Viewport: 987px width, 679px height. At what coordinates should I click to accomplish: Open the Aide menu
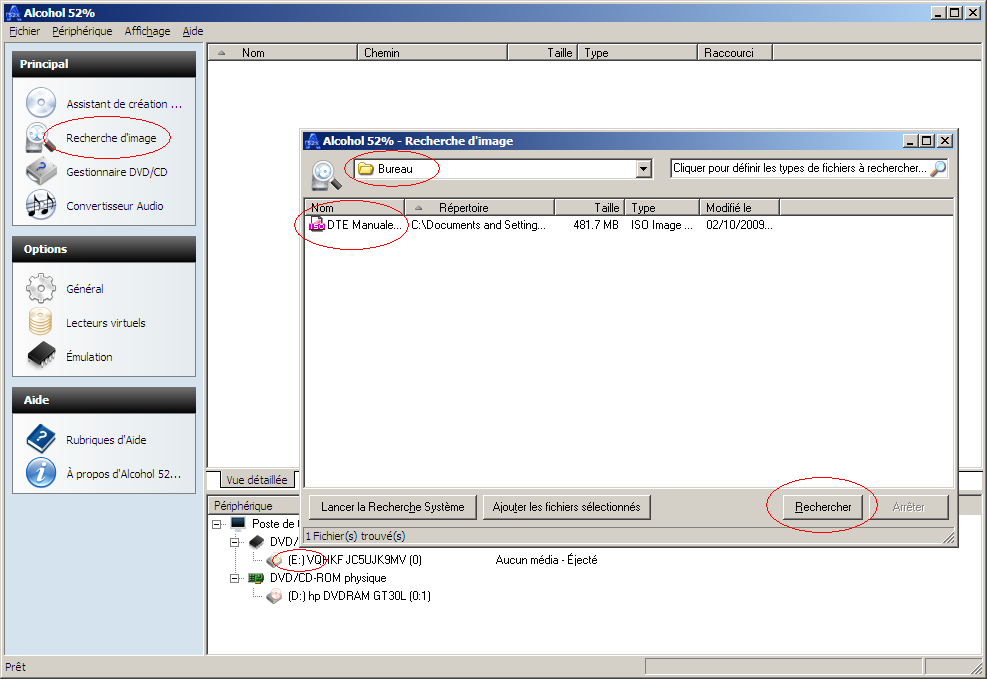193,31
